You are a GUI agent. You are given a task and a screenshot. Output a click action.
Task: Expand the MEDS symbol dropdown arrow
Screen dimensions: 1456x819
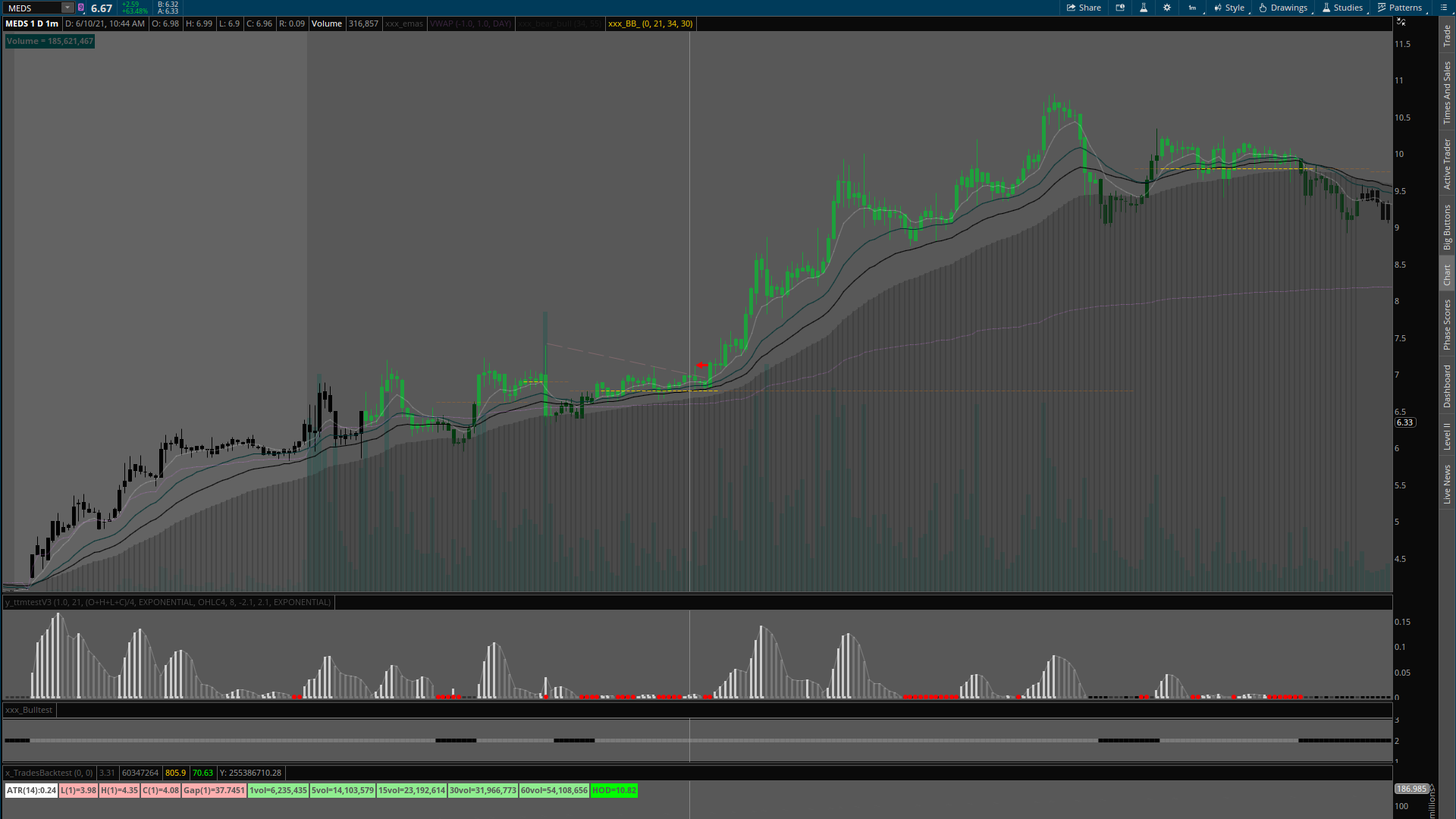[67, 8]
